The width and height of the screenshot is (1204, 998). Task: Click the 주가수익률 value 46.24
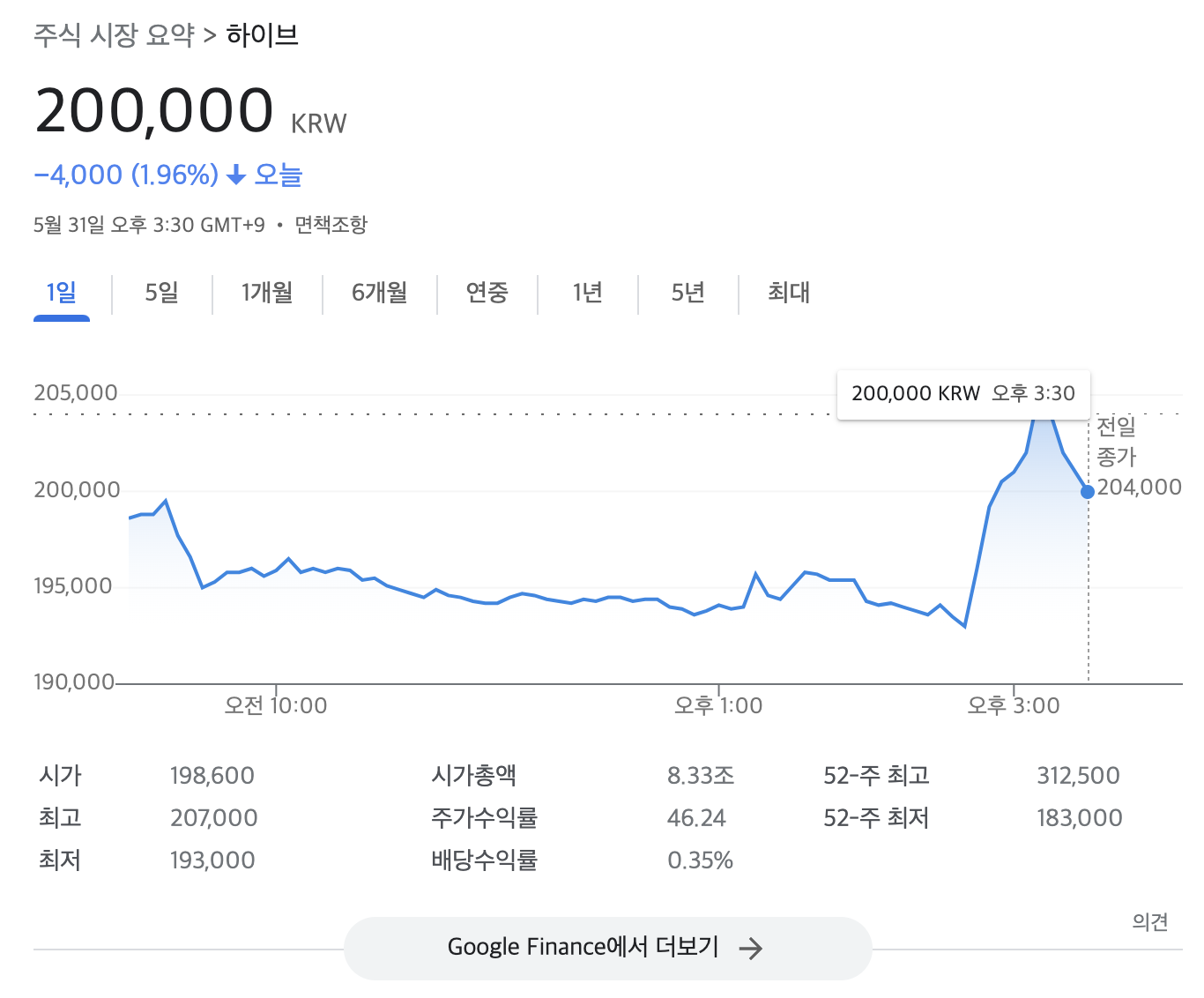coord(696,818)
